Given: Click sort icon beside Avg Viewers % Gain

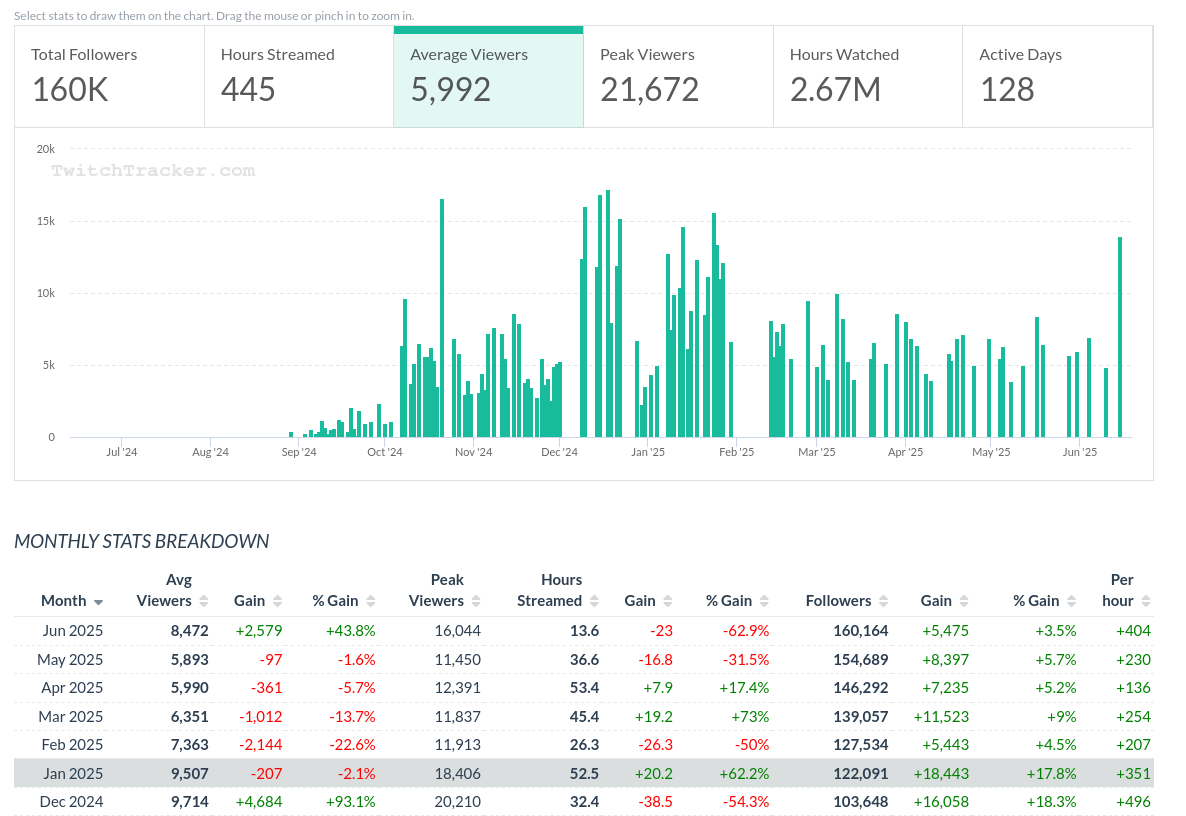Looking at the screenshot, I should (371, 601).
